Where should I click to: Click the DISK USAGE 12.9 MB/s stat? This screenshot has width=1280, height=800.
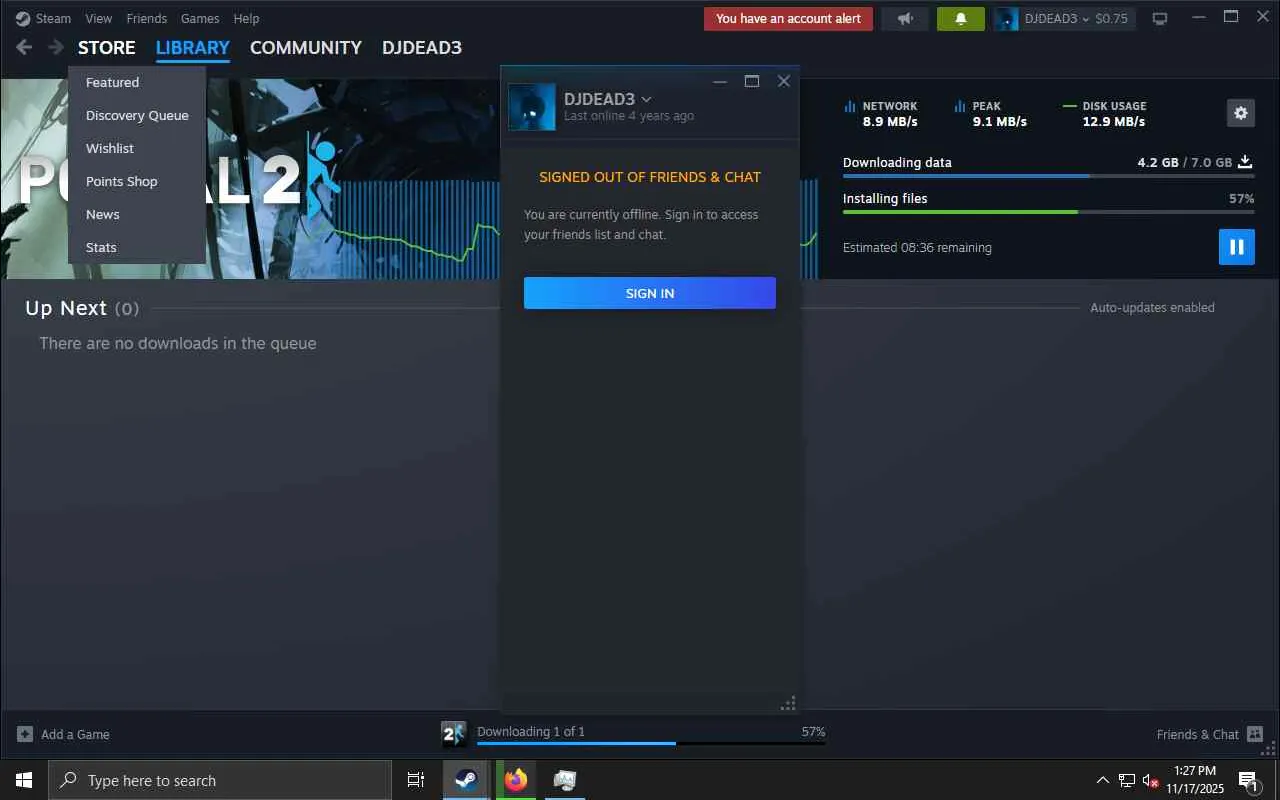coord(1105,113)
